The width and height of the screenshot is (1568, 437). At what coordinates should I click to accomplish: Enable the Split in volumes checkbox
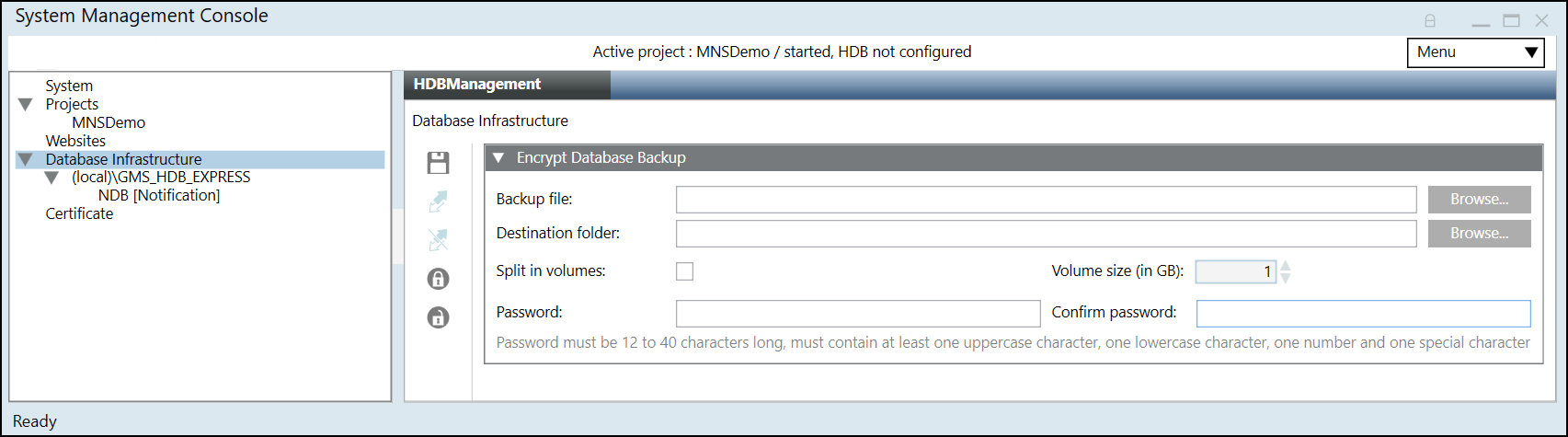click(x=684, y=271)
